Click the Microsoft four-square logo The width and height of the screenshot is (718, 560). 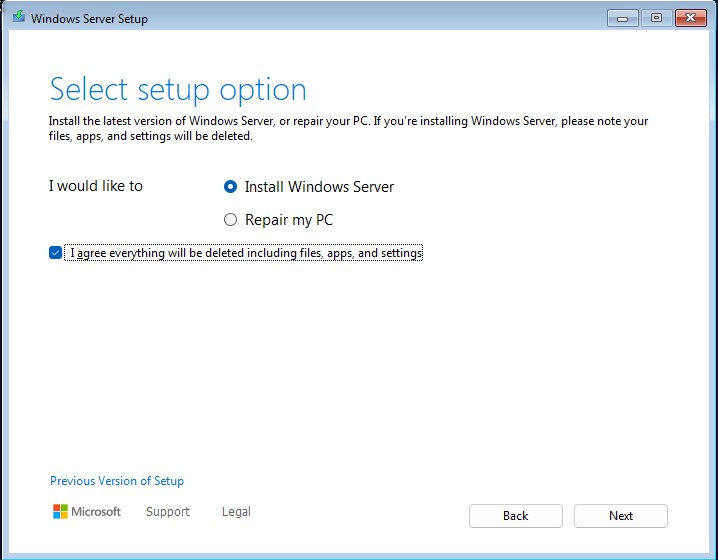(60, 512)
